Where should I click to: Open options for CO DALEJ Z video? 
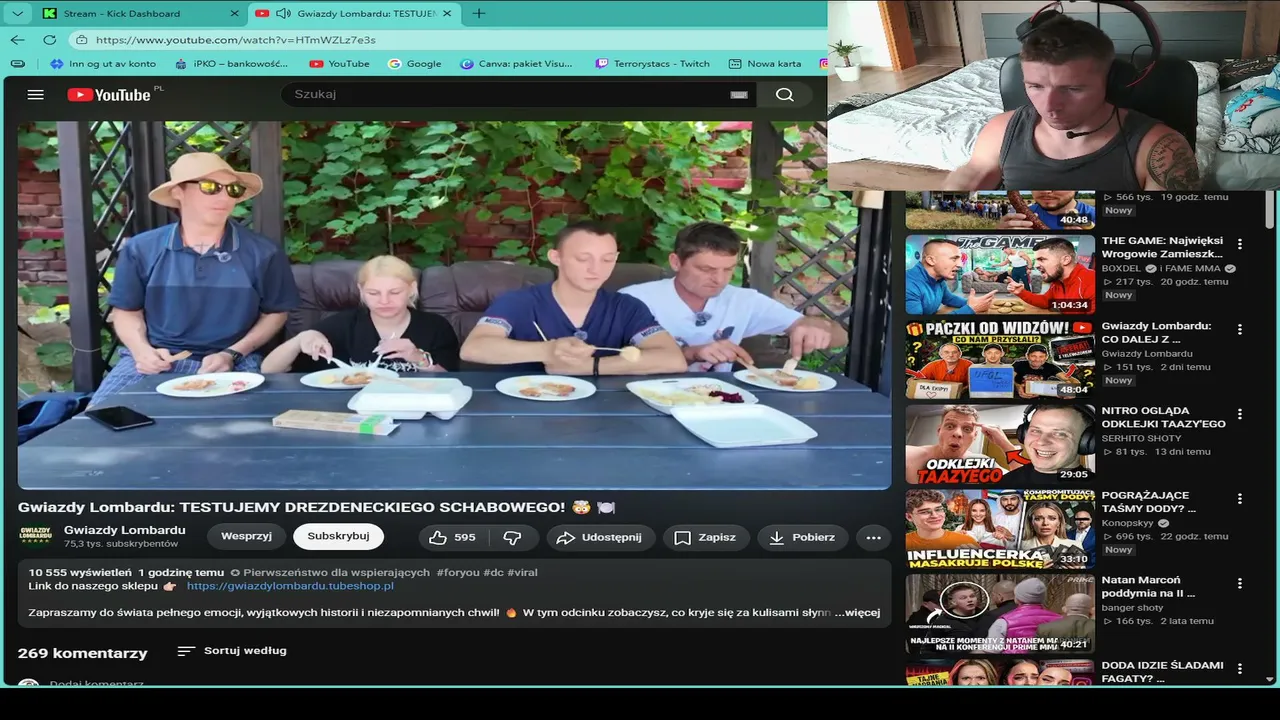[x=1240, y=329]
